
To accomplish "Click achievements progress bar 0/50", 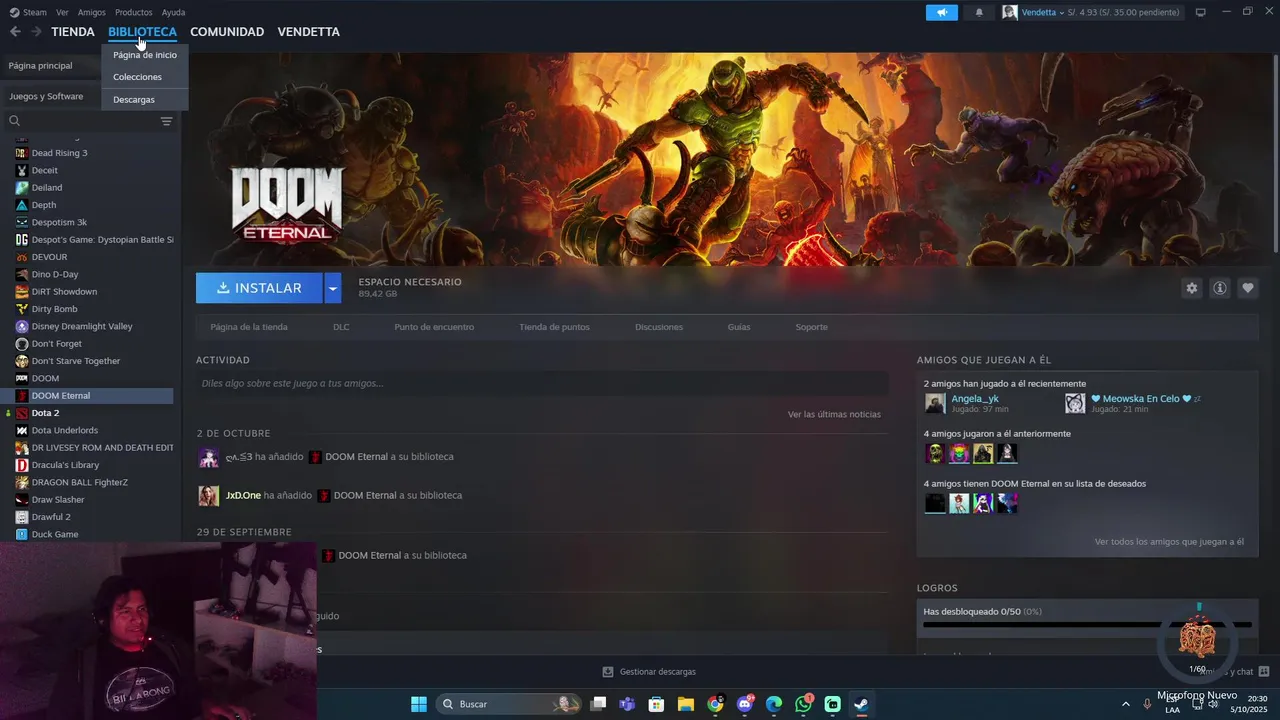I will [1087, 624].
